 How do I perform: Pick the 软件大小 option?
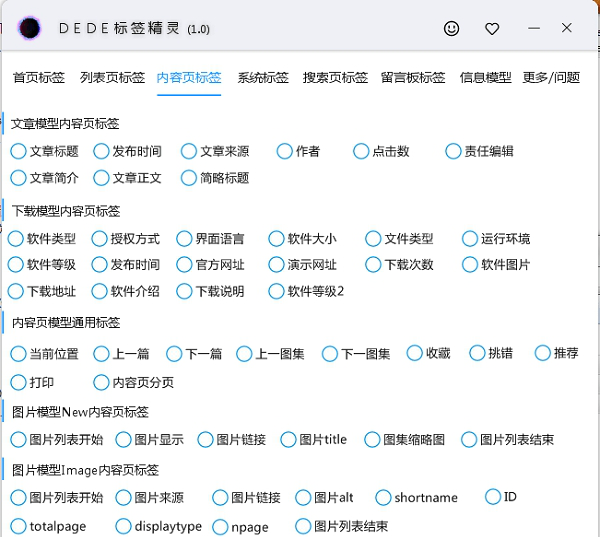pyautogui.click(x=276, y=239)
